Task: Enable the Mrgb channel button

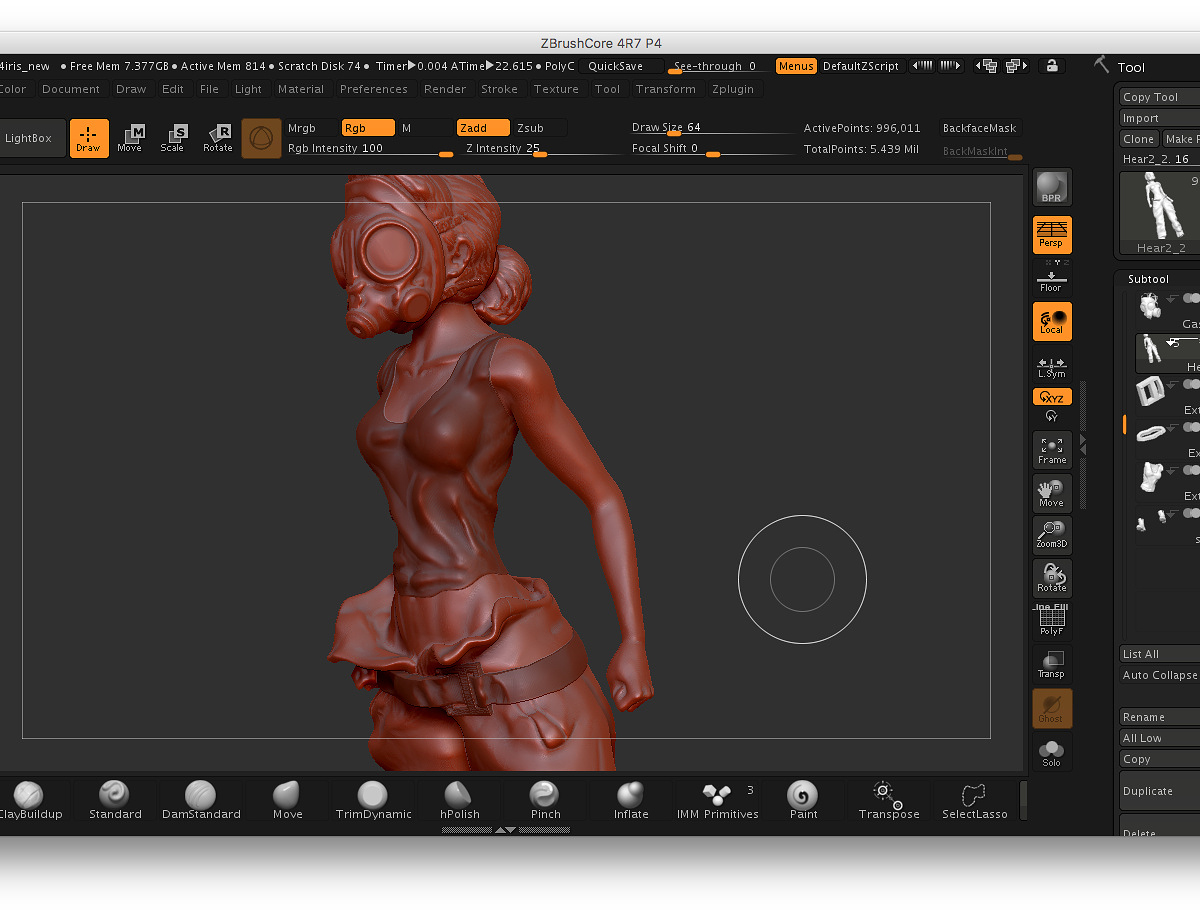Action: 312,128
